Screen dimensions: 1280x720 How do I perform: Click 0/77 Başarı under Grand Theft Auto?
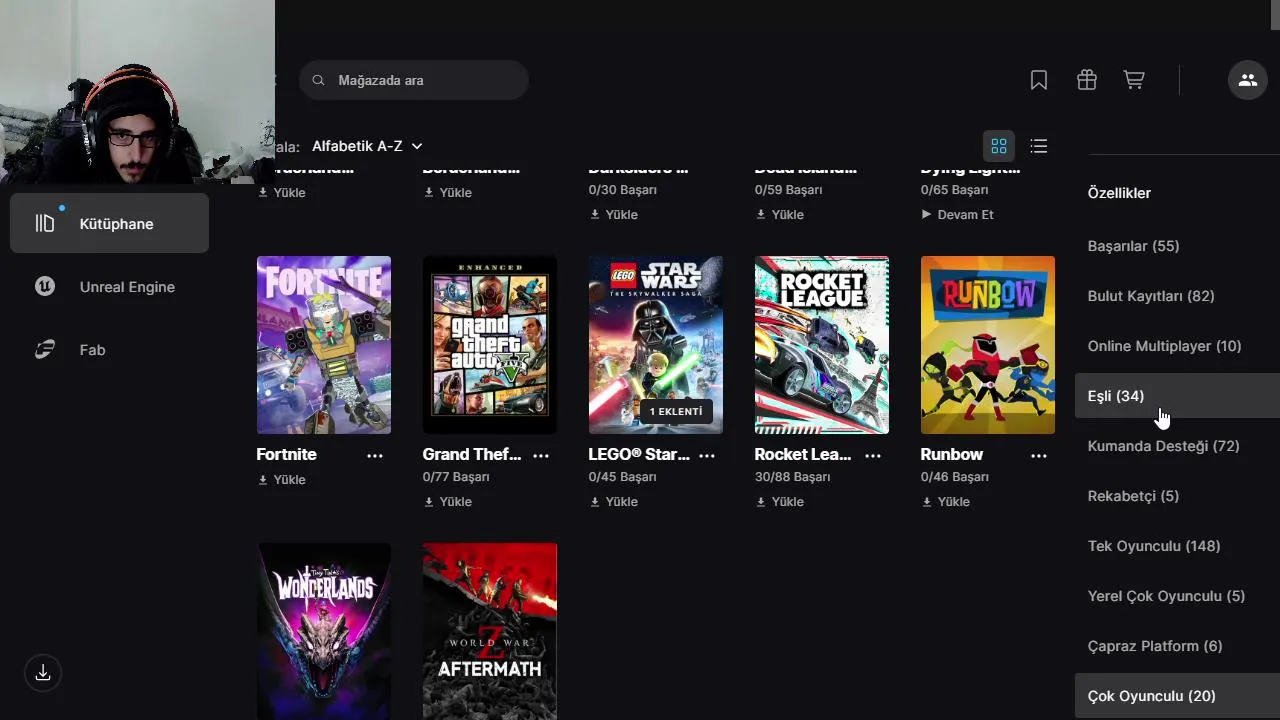(x=456, y=478)
